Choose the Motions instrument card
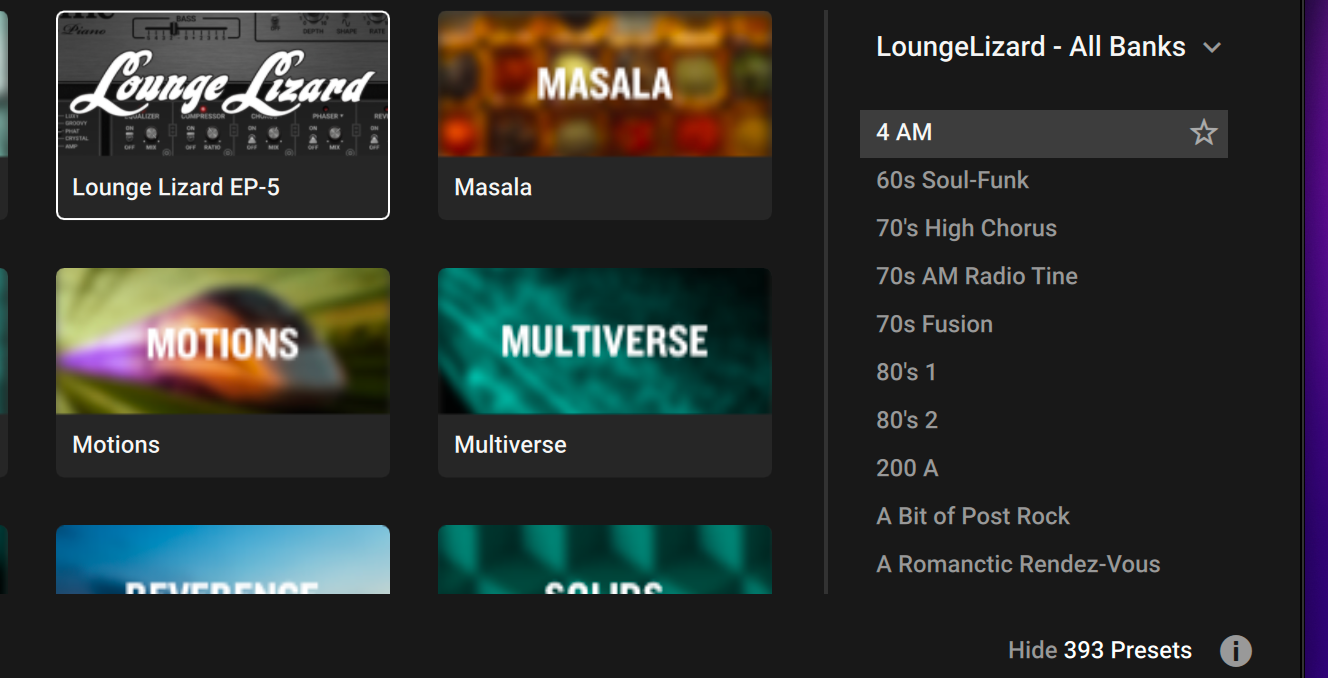 223,372
